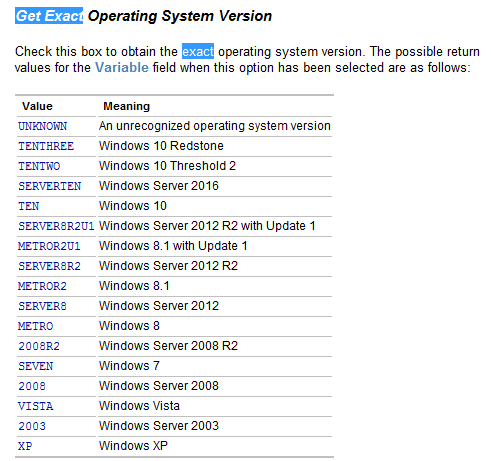Click the 'Meaning' column header
491x461 pixels.
coord(127,106)
